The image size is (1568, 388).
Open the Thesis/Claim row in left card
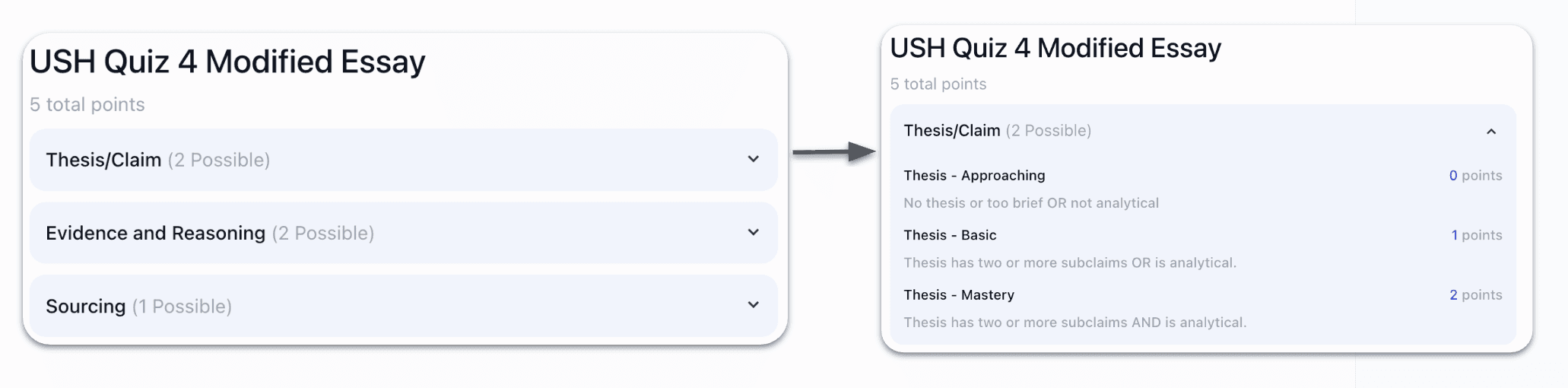(x=403, y=160)
